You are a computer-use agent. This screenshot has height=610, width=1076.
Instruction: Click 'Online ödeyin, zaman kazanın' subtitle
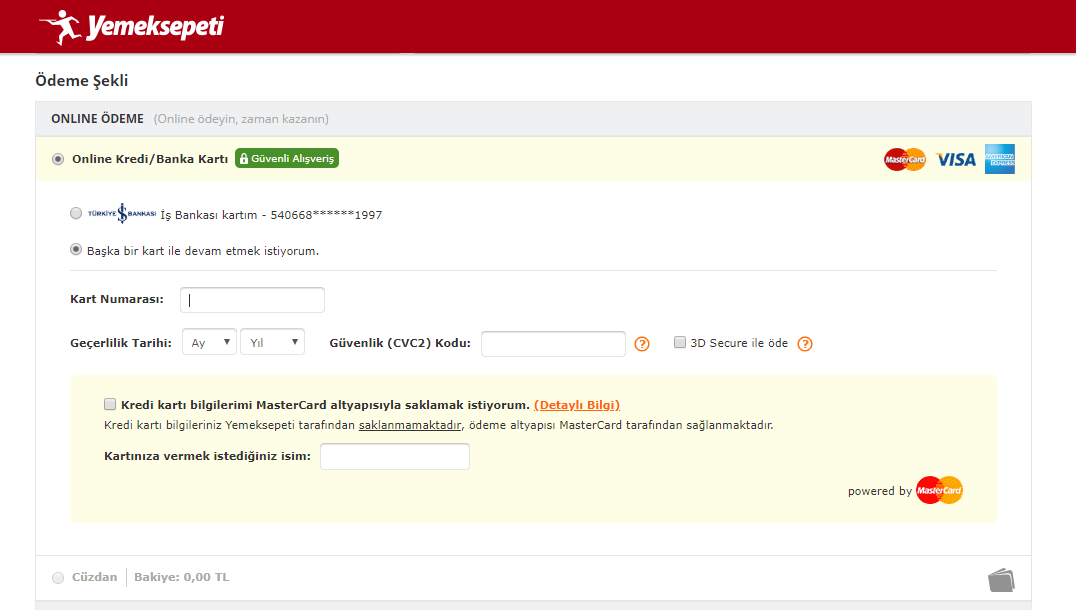click(241, 119)
